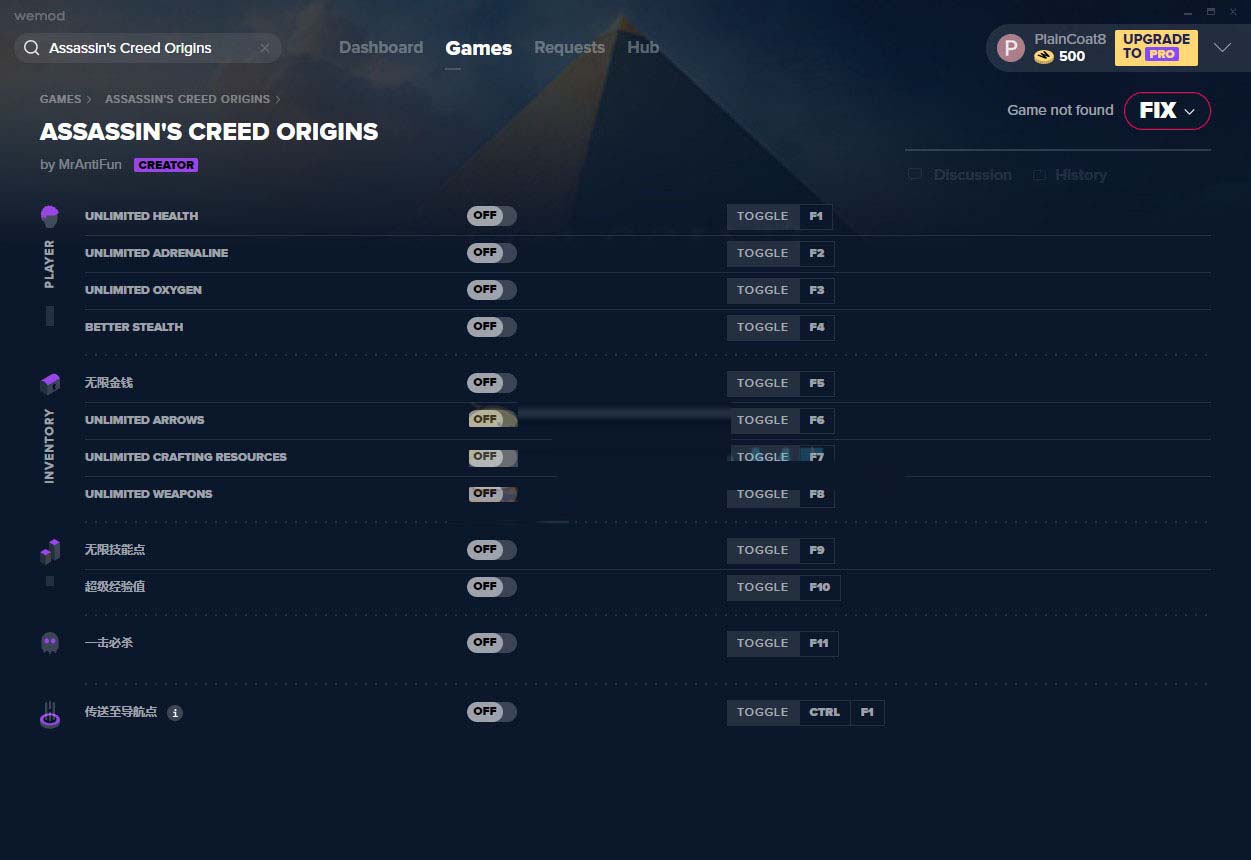Click the enemy ghost category icon
Viewport: 1251px width, 860px height.
[x=50, y=643]
